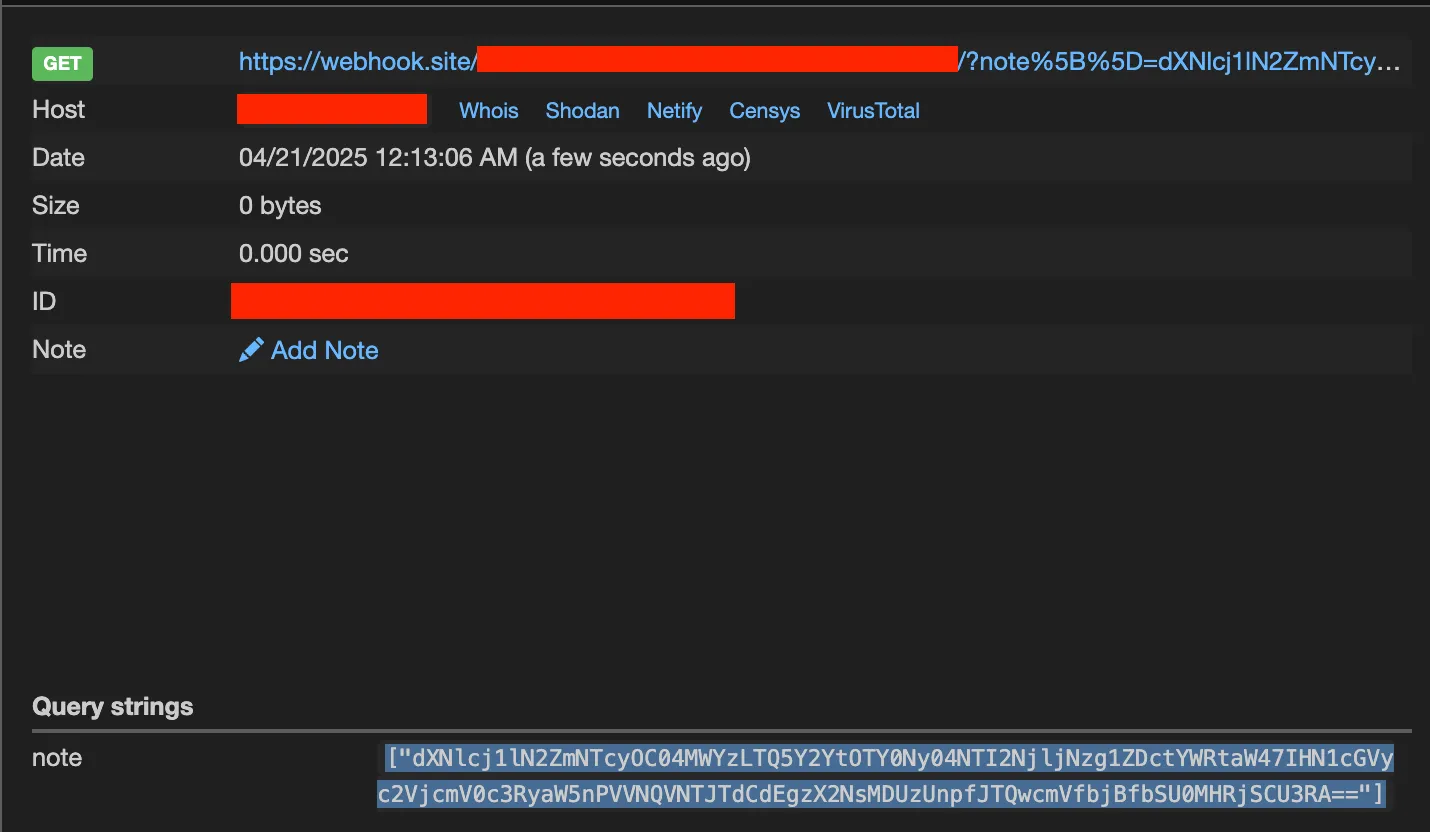The width and height of the screenshot is (1430, 832).
Task: Click the Host row label
Action: pyautogui.click(x=58, y=109)
